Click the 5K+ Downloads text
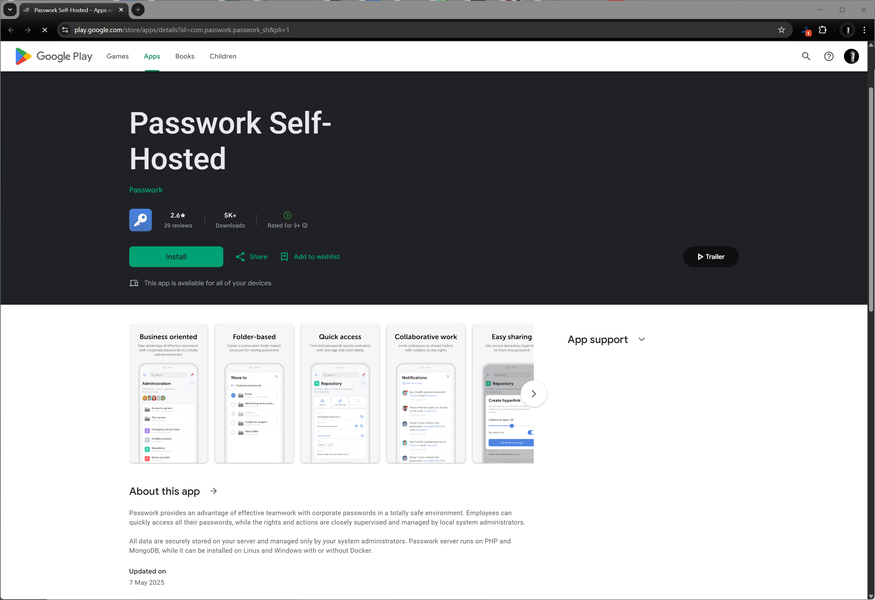Image resolution: width=875 pixels, height=600 pixels. tap(230, 220)
